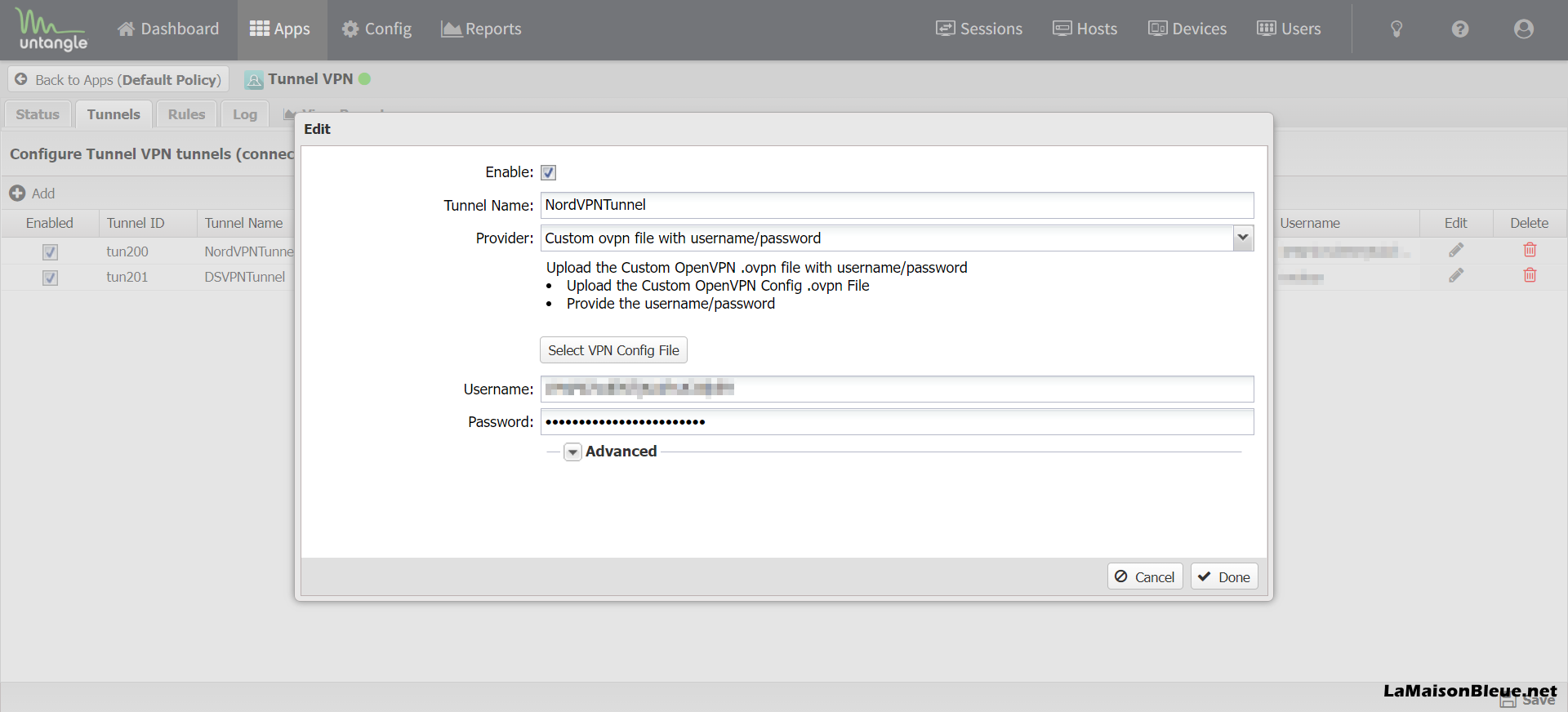
Task: Open the Apps section
Action: coord(280,29)
